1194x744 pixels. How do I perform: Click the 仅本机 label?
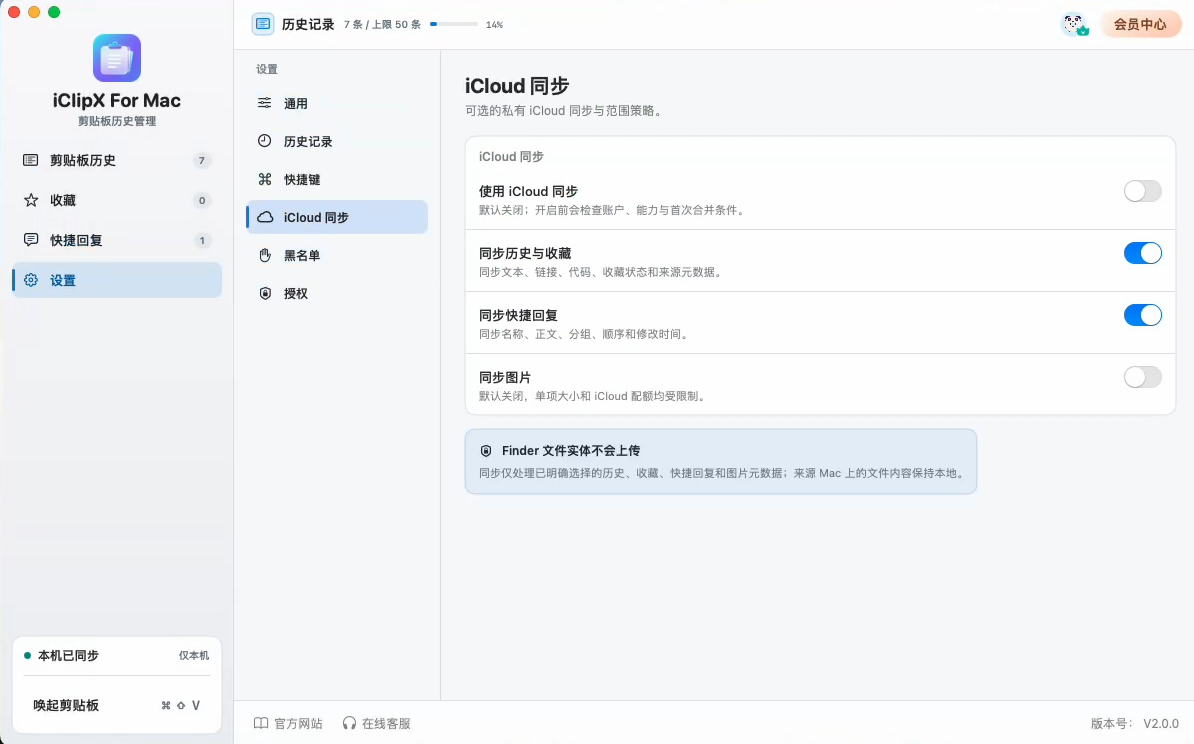point(193,656)
